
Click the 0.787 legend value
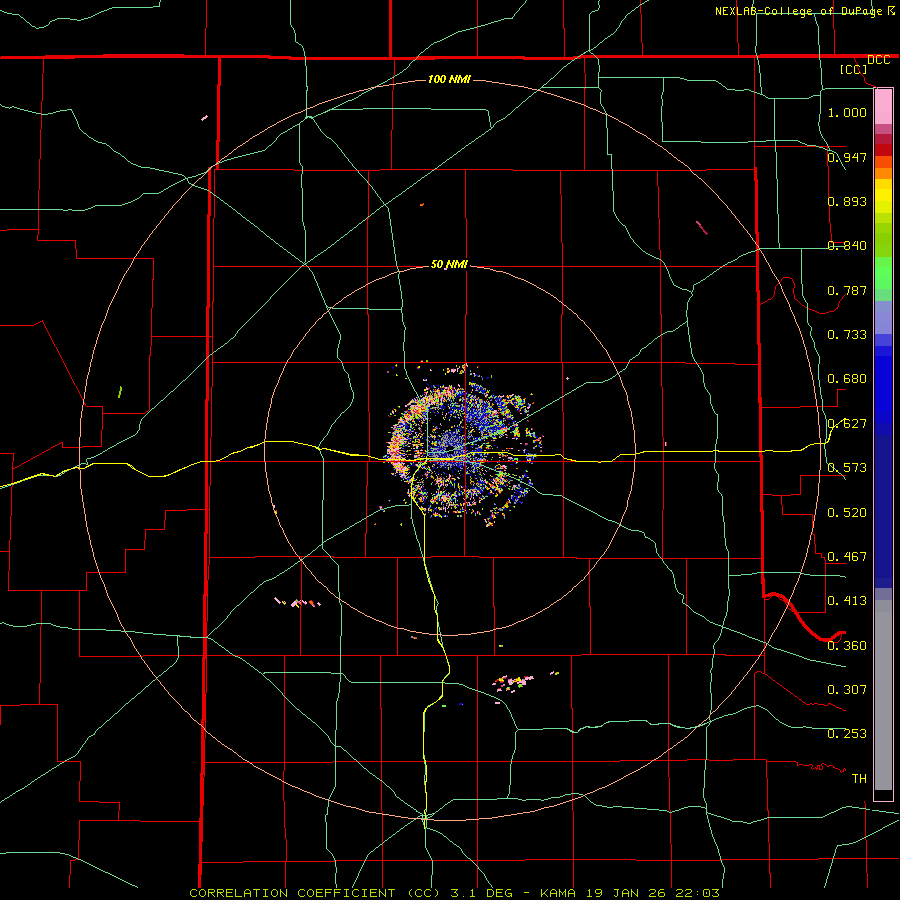[x=847, y=290]
